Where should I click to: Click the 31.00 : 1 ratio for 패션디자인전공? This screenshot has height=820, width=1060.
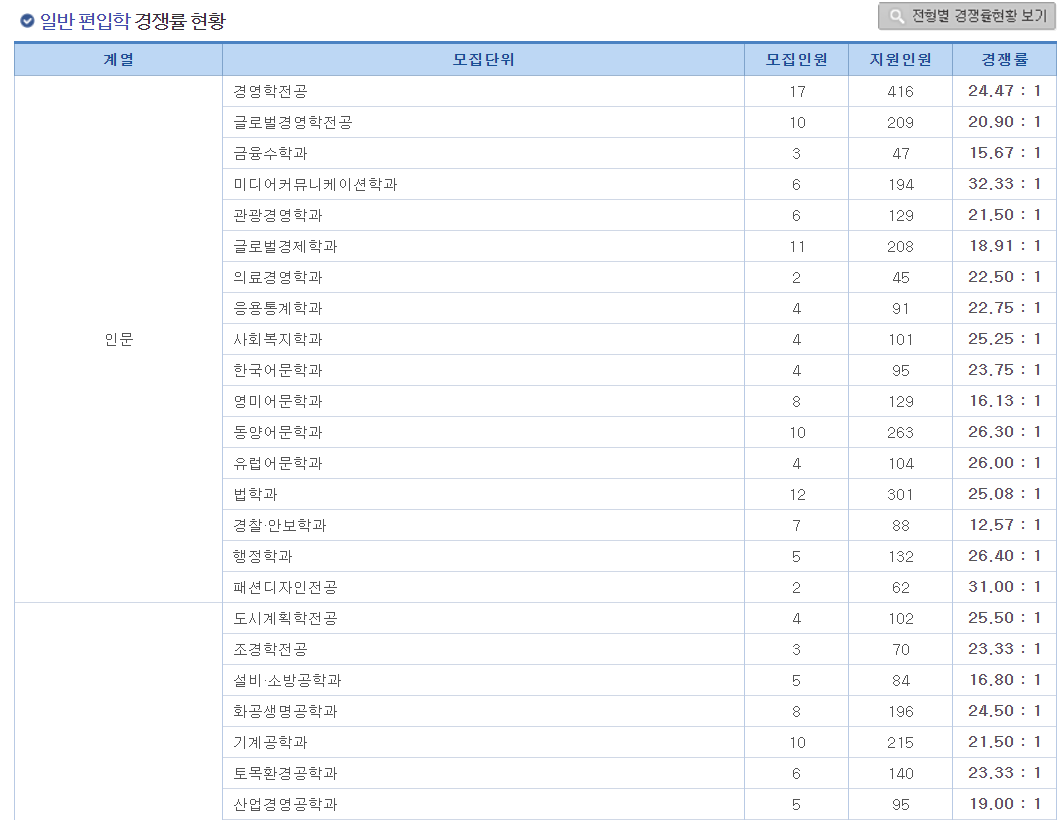tap(1005, 587)
